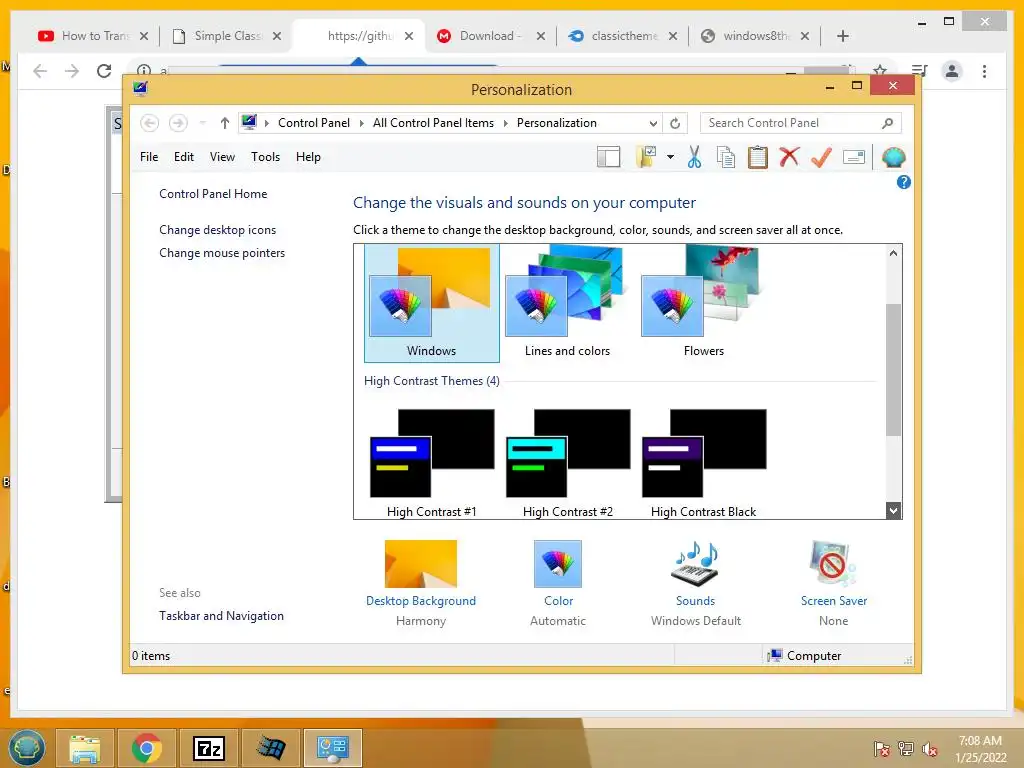Screen dimensions: 1024x768
Task: Click the search magnifier icon
Action: (x=887, y=123)
